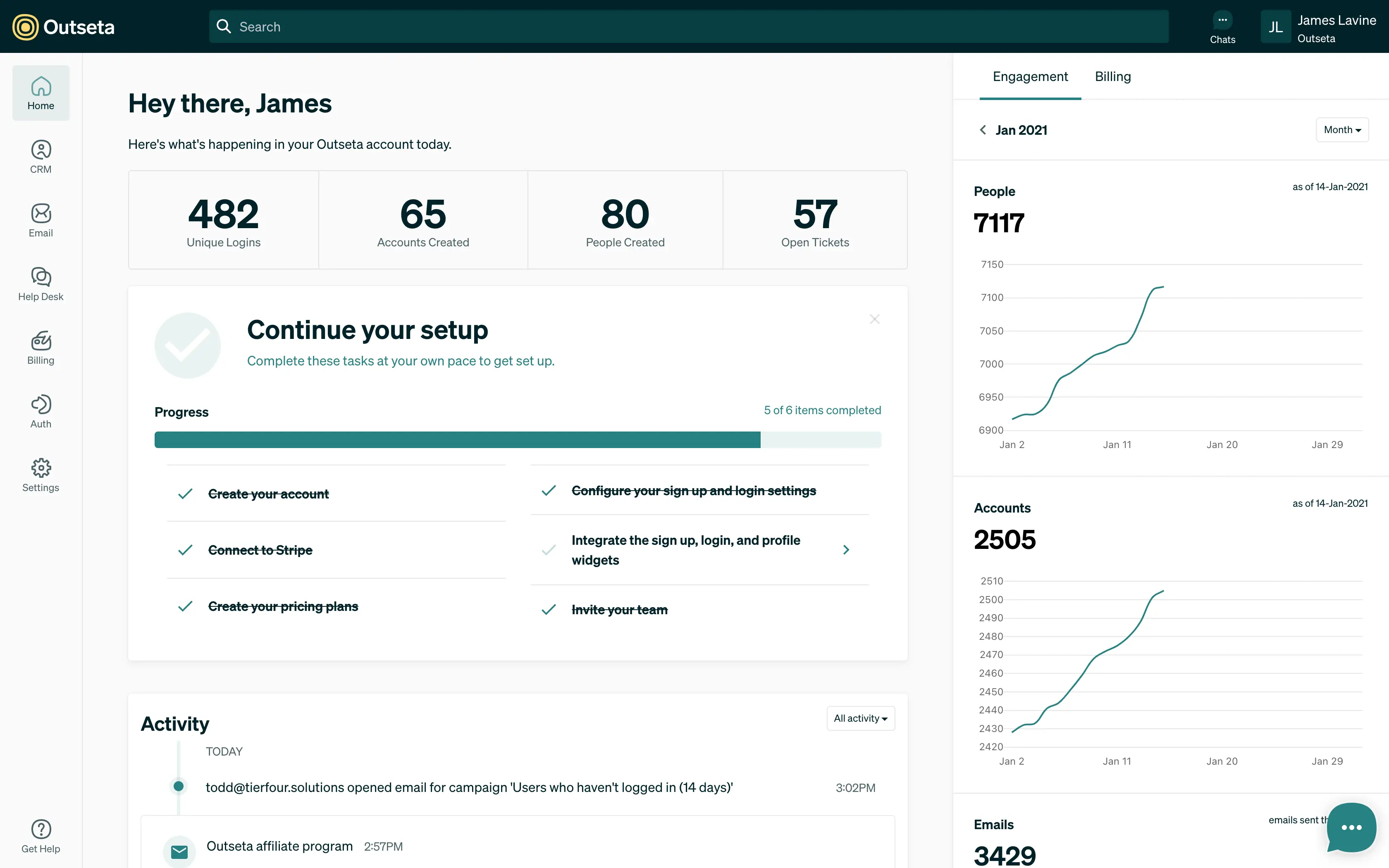This screenshot has height=868, width=1389.
Task: Go to previous month with the back chevron
Action: (983, 130)
